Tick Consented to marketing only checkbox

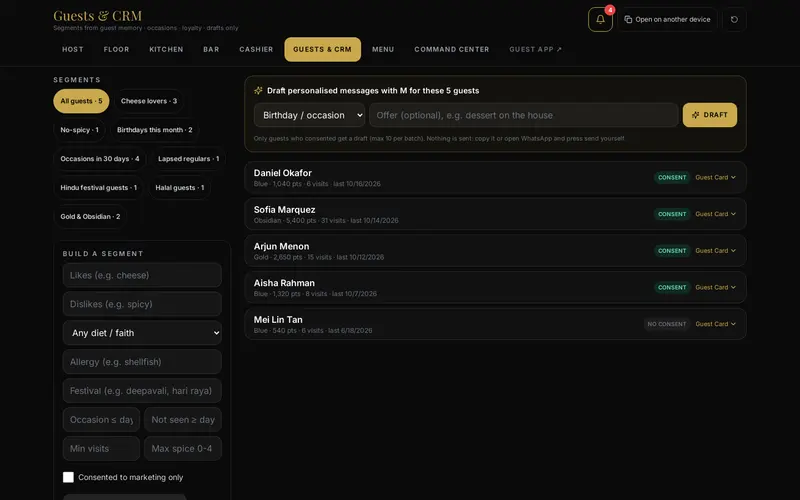pyautogui.click(x=68, y=477)
